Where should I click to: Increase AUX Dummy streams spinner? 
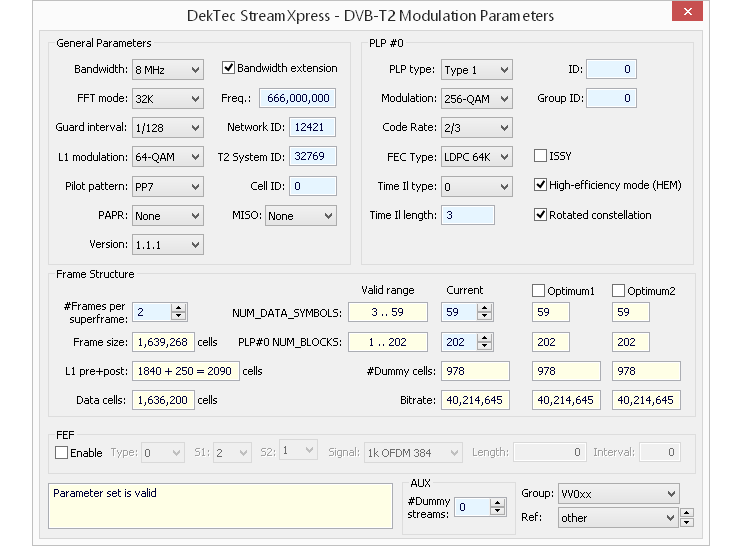coord(497,503)
